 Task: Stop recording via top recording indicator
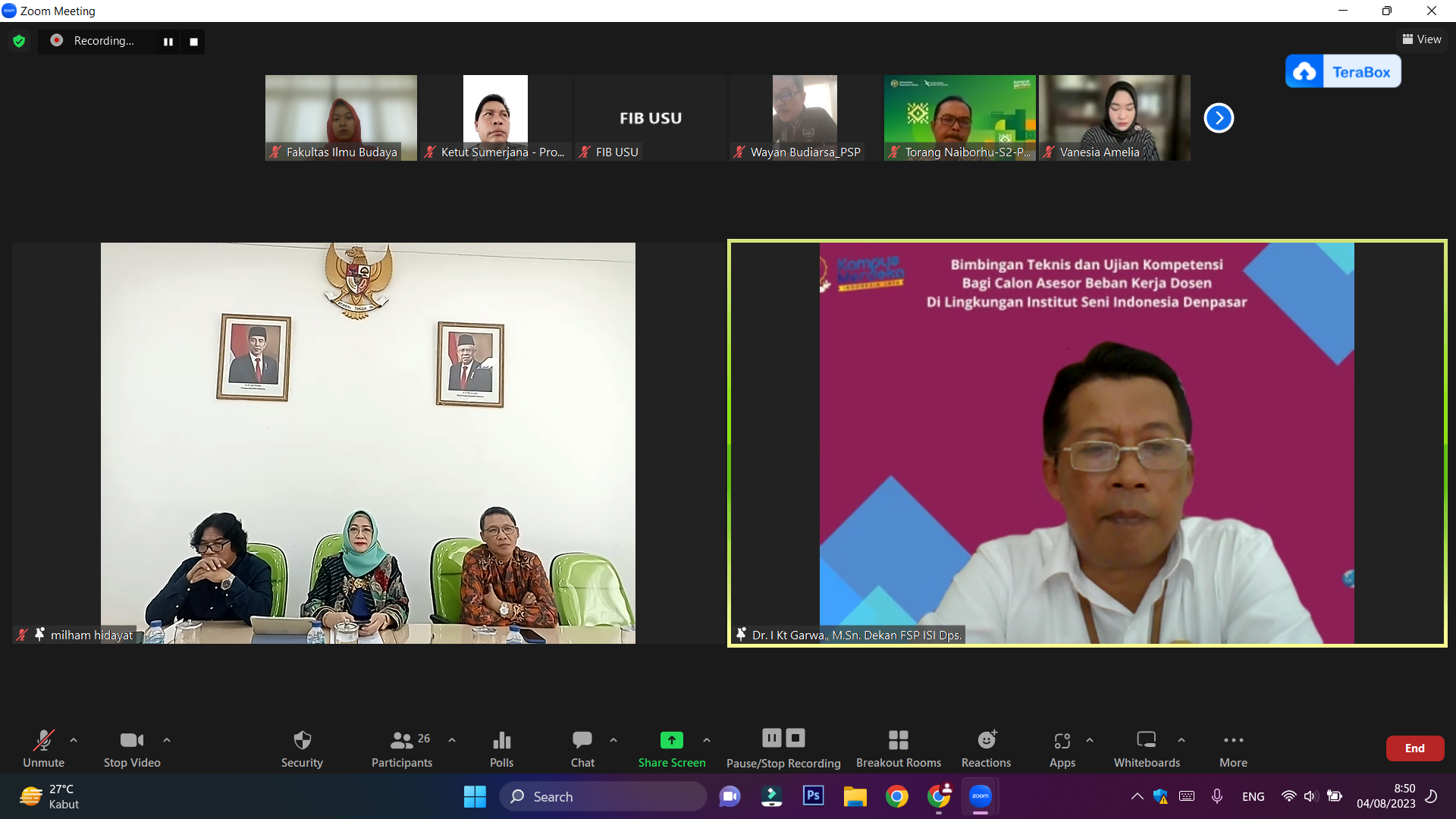pyautogui.click(x=194, y=42)
